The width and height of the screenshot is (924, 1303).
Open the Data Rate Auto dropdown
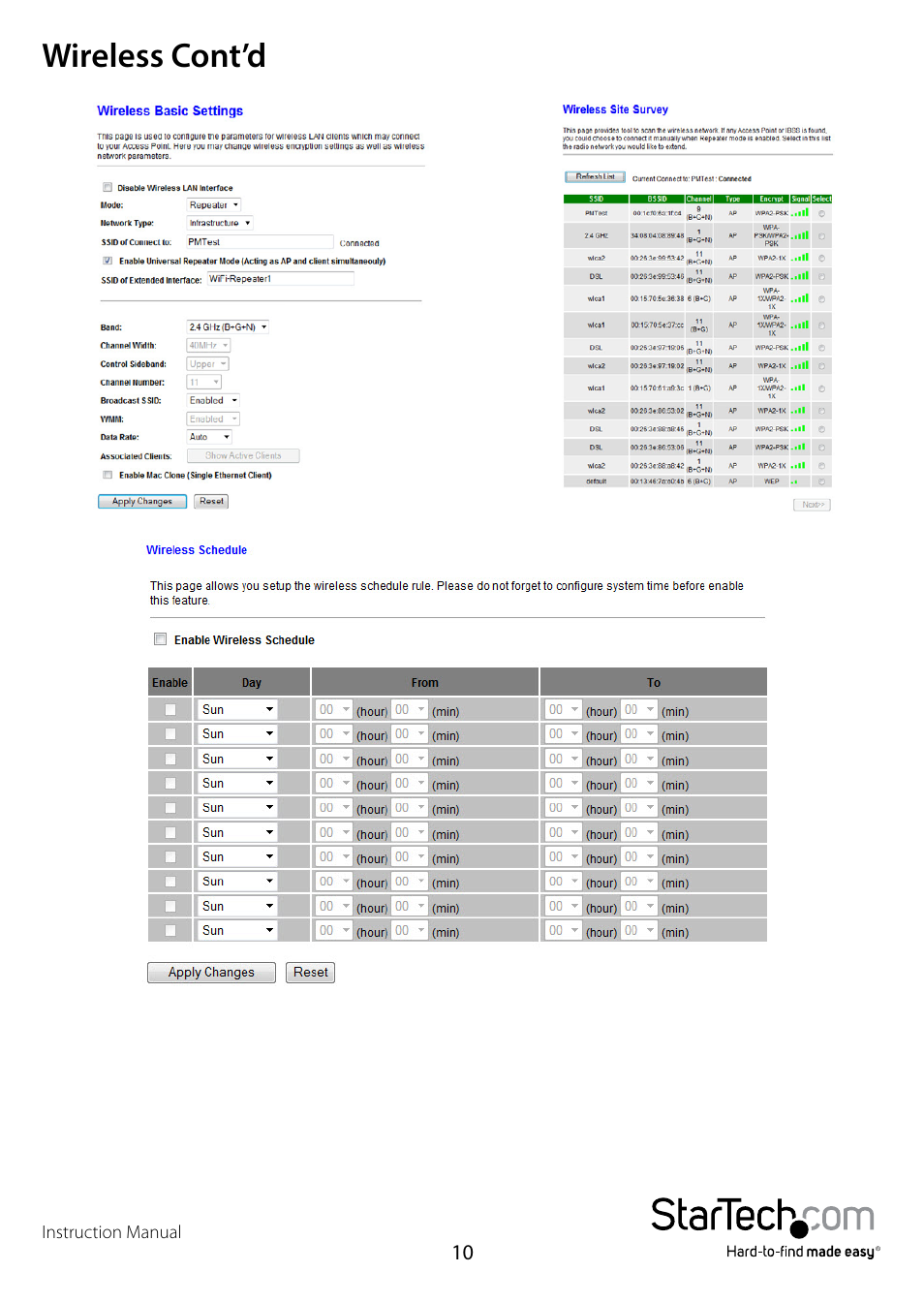pos(209,437)
